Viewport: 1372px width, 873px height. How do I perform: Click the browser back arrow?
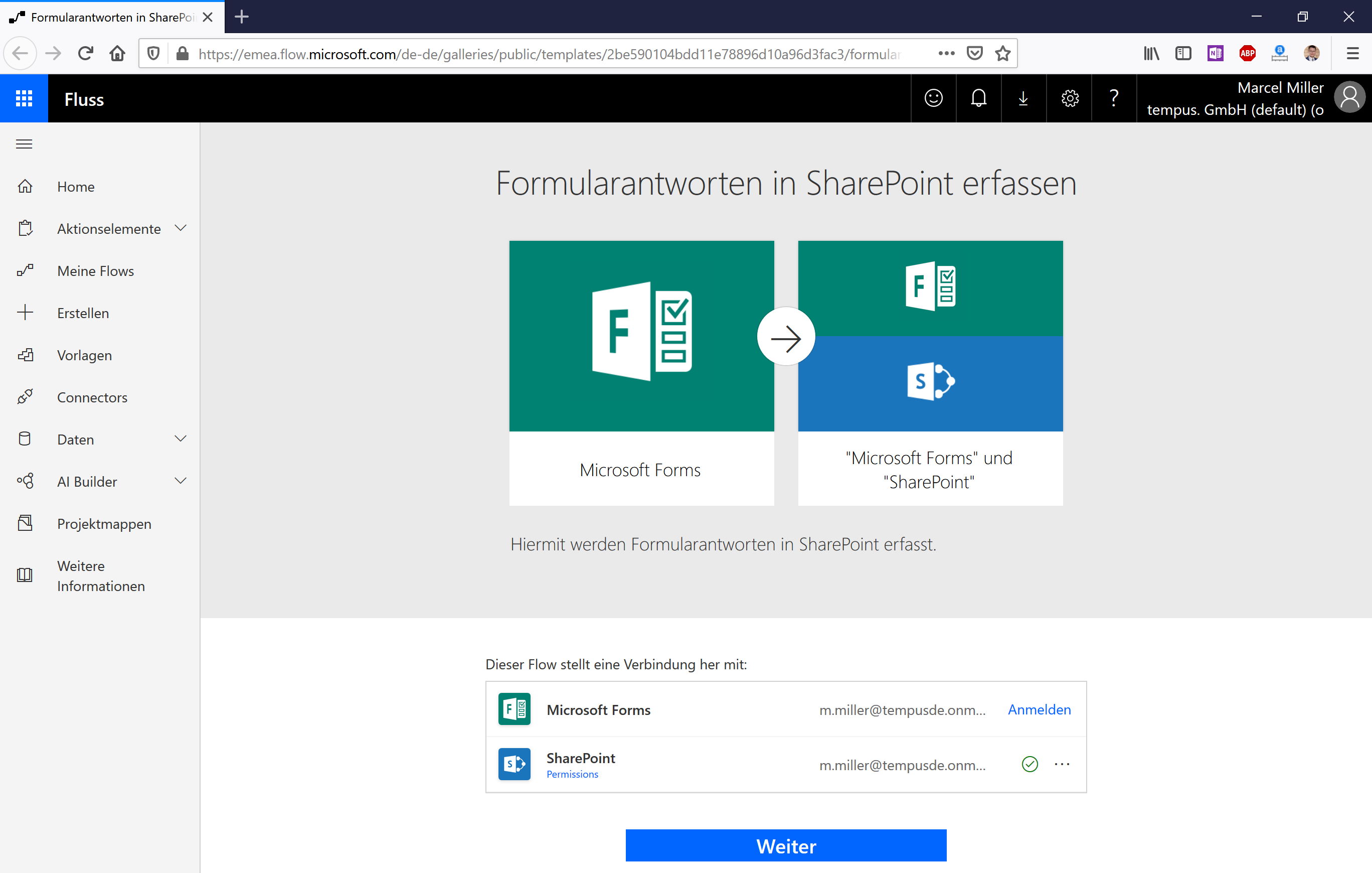tap(20, 54)
